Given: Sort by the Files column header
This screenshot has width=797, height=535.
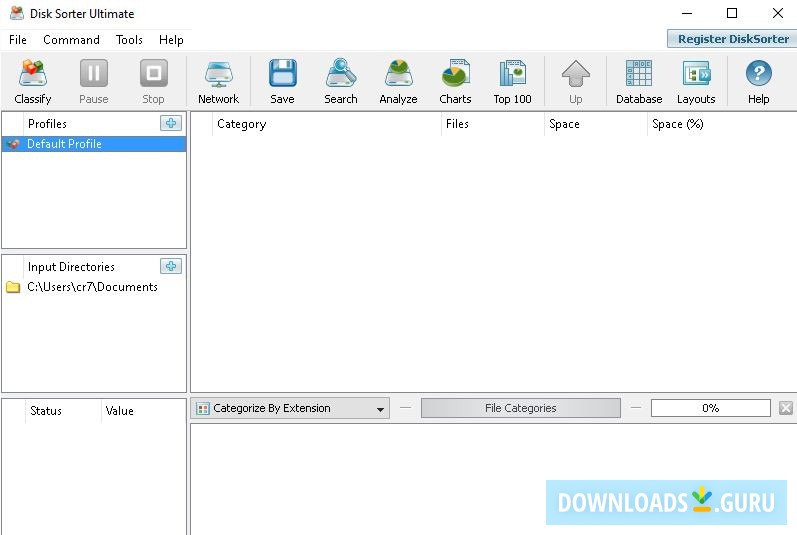Looking at the screenshot, I should tap(493, 124).
